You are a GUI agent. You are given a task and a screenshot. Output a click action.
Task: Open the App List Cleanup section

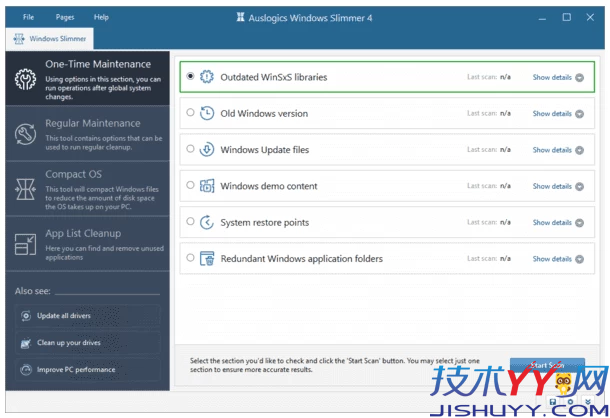[88, 244]
